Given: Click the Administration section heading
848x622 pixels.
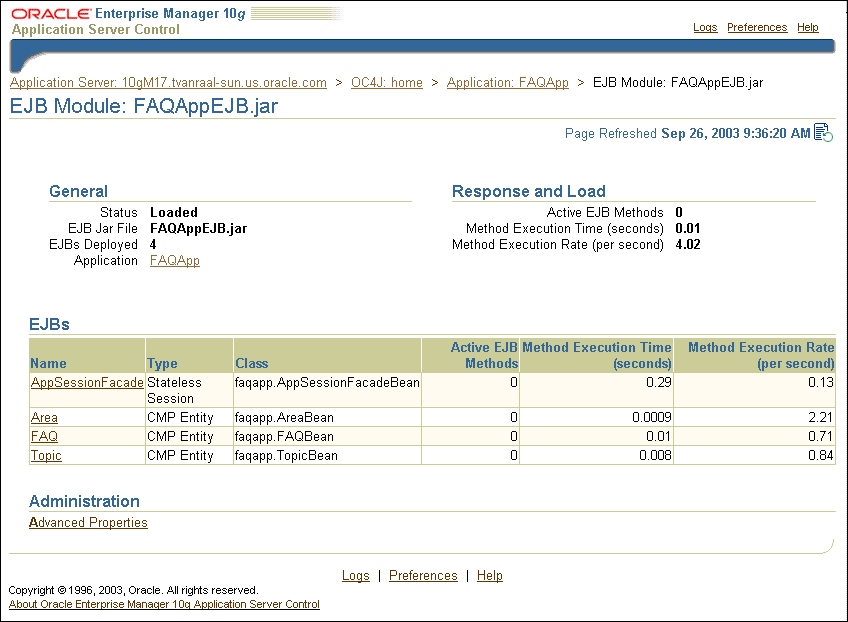Looking at the screenshot, I should (84, 501).
